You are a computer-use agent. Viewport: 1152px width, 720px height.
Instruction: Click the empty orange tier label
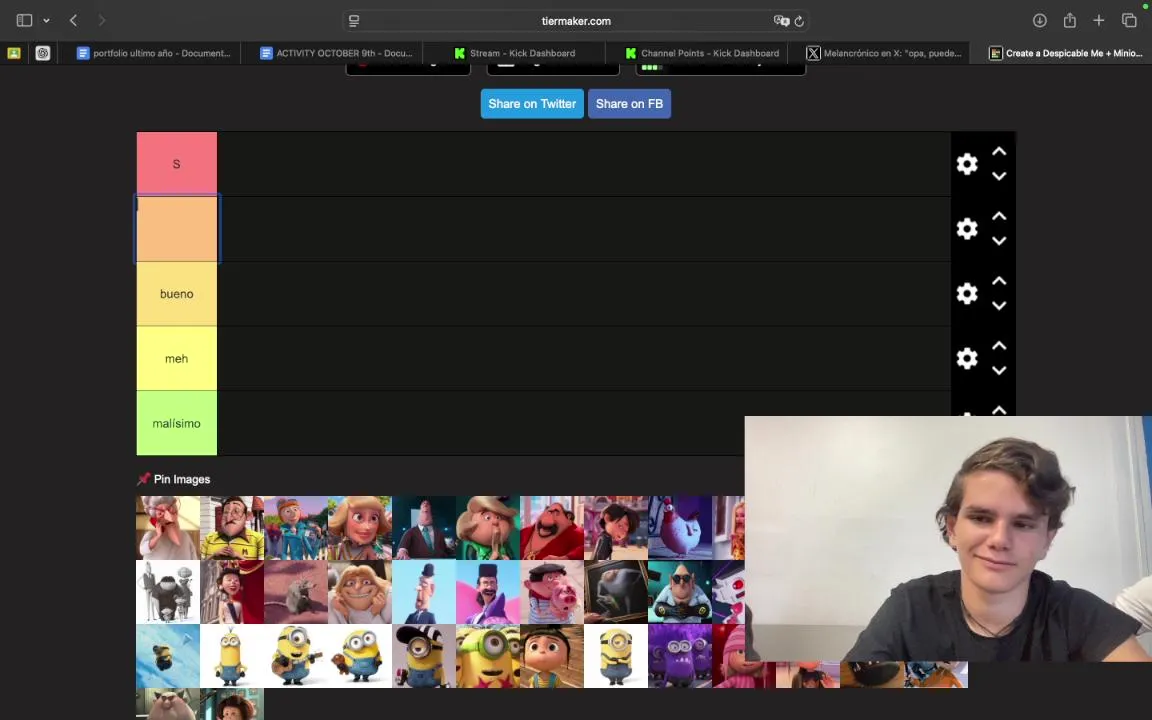pyautogui.click(x=176, y=228)
